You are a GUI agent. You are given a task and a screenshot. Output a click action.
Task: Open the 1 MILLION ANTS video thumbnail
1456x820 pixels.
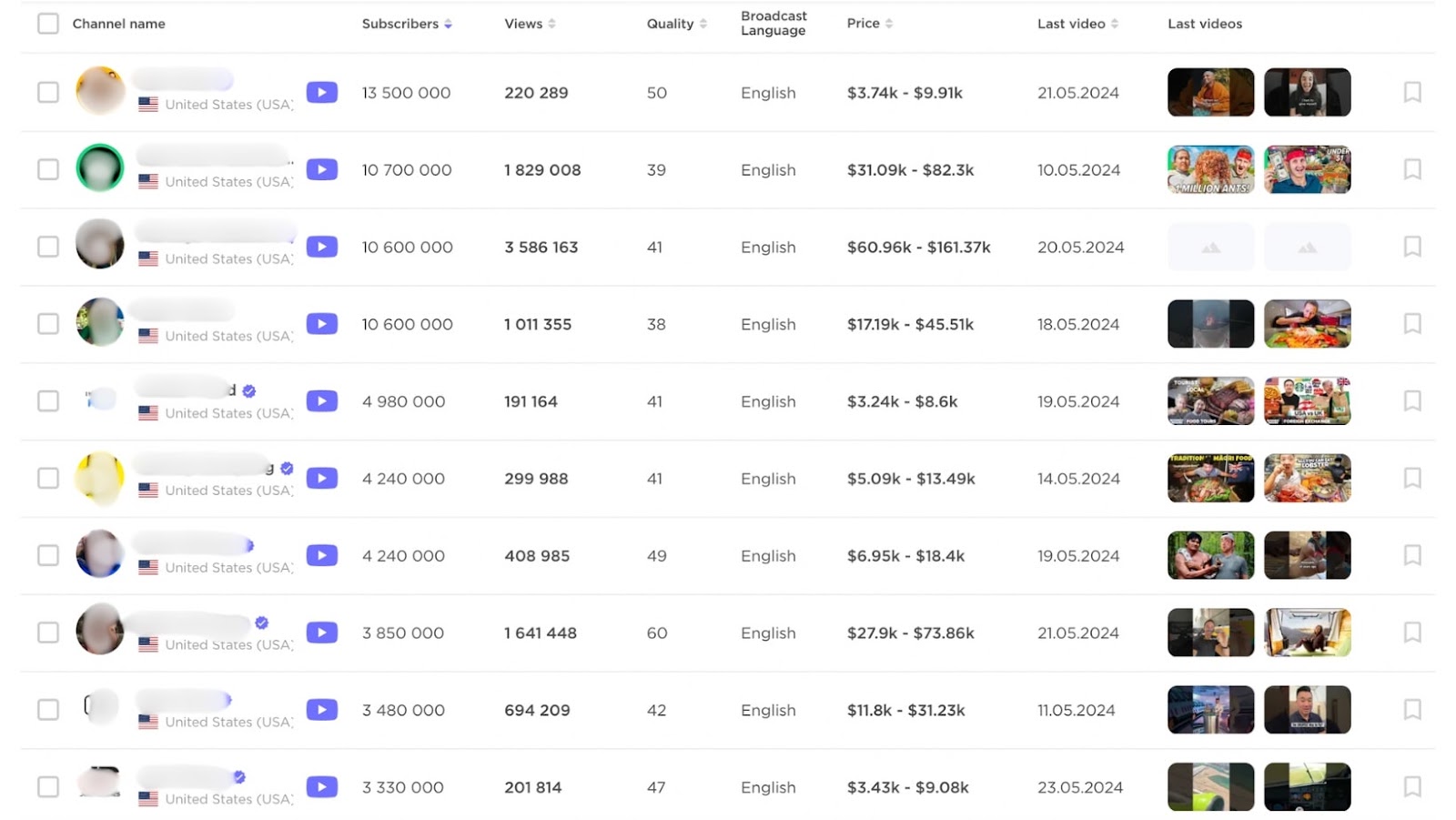click(x=1210, y=169)
